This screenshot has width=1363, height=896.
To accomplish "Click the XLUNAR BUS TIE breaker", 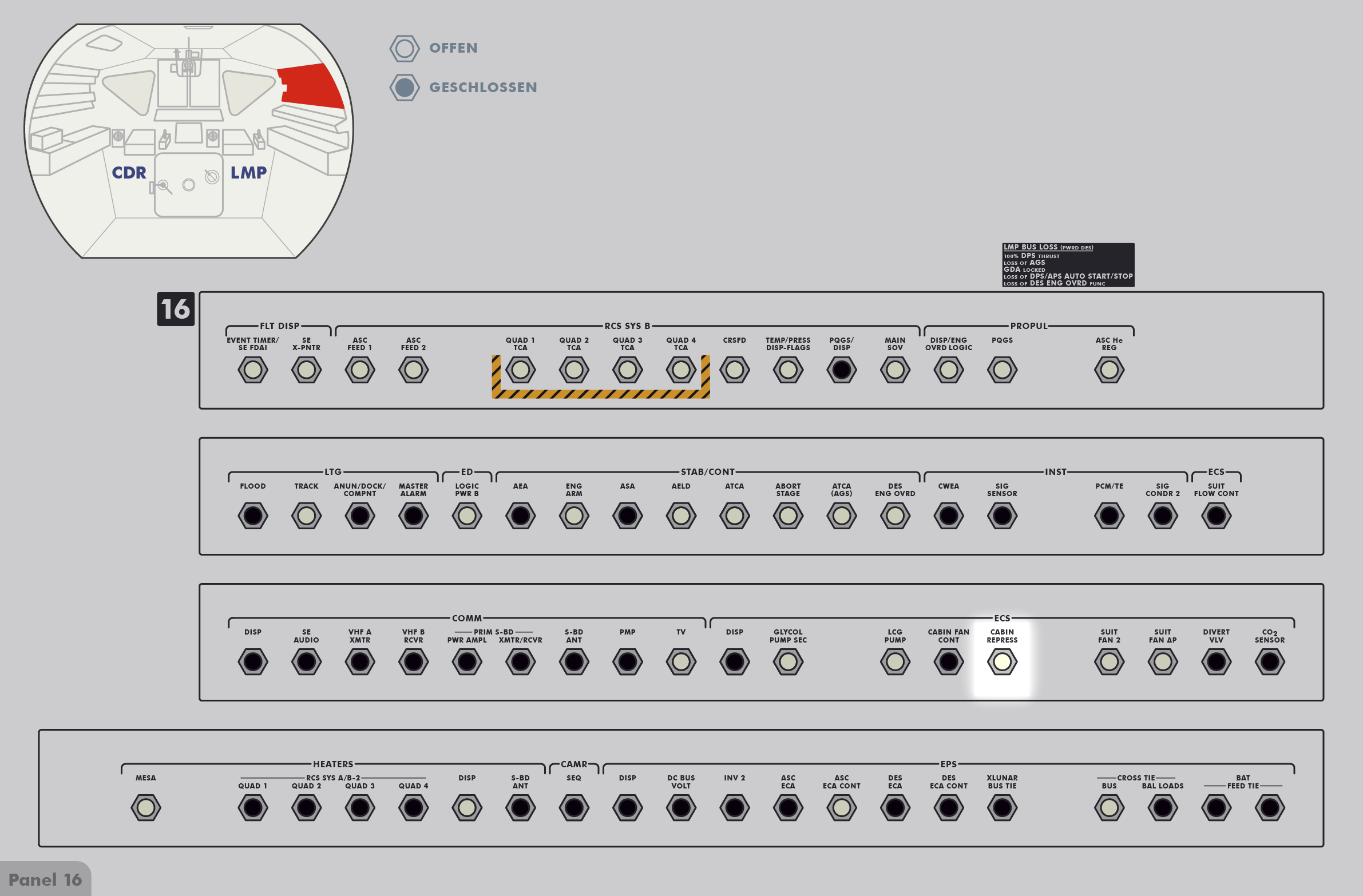I will tap(1001, 808).
